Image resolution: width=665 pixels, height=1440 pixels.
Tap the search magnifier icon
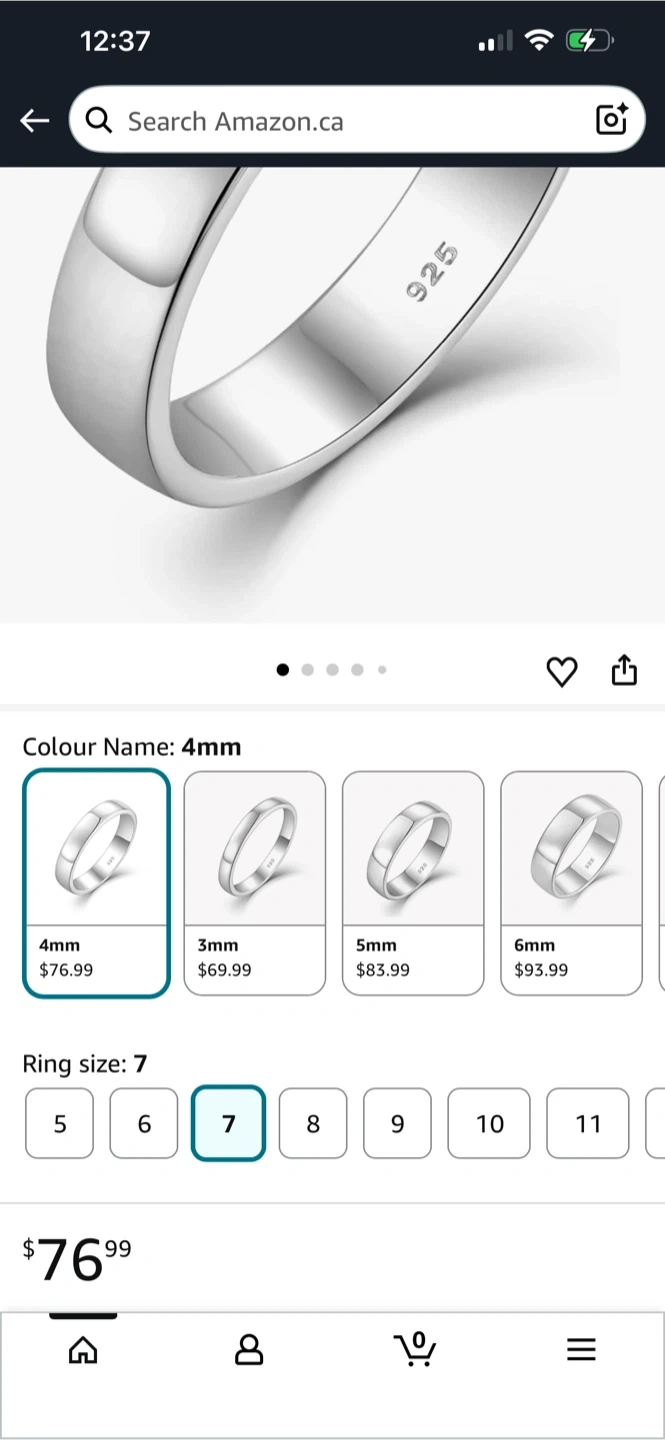[98, 121]
